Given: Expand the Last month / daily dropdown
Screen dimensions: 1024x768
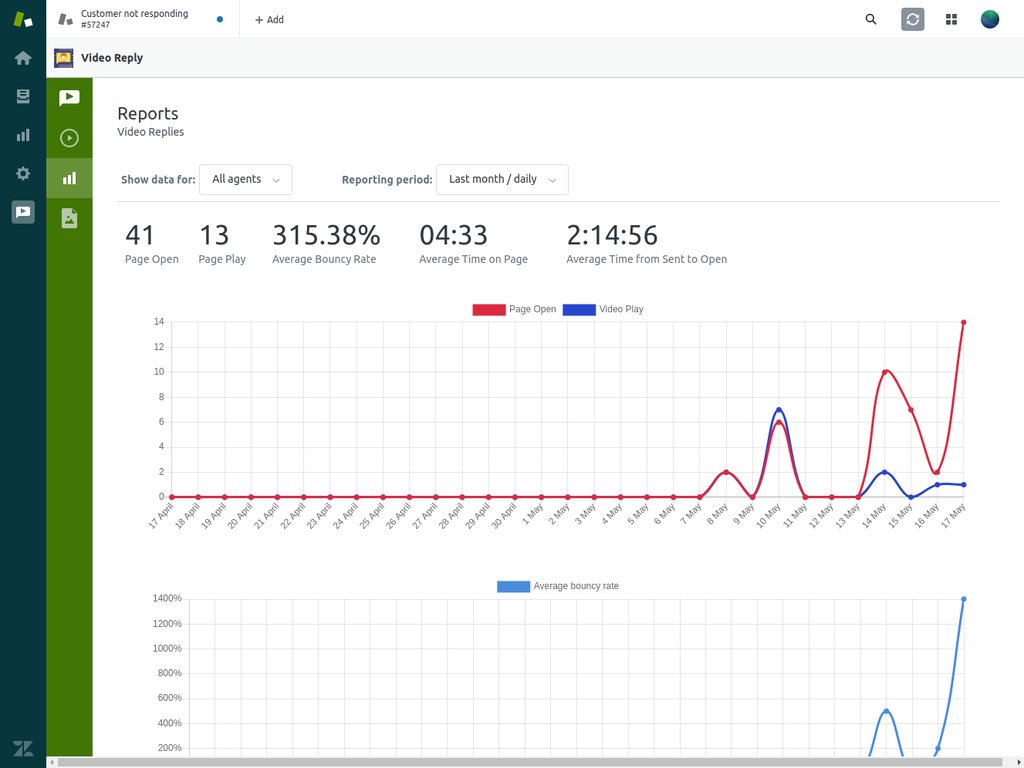Looking at the screenshot, I should 502,180.
